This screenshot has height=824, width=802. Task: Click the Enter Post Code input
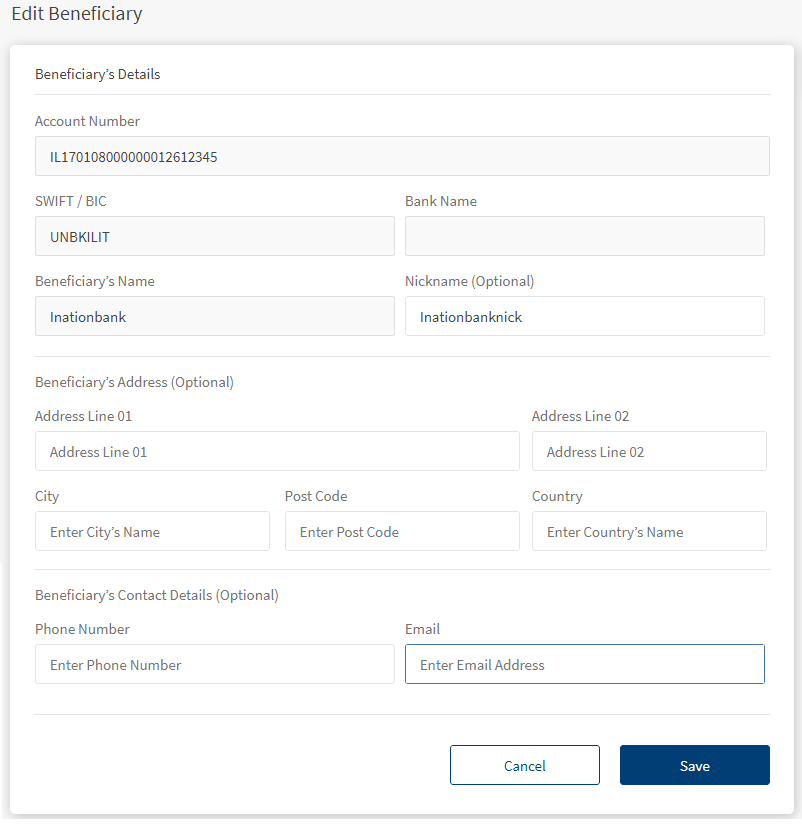click(401, 531)
